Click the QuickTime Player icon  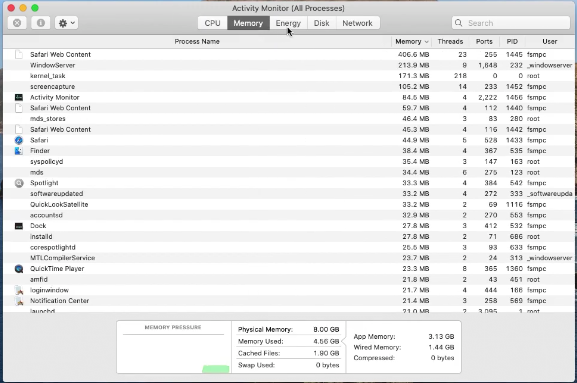point(19,269)
